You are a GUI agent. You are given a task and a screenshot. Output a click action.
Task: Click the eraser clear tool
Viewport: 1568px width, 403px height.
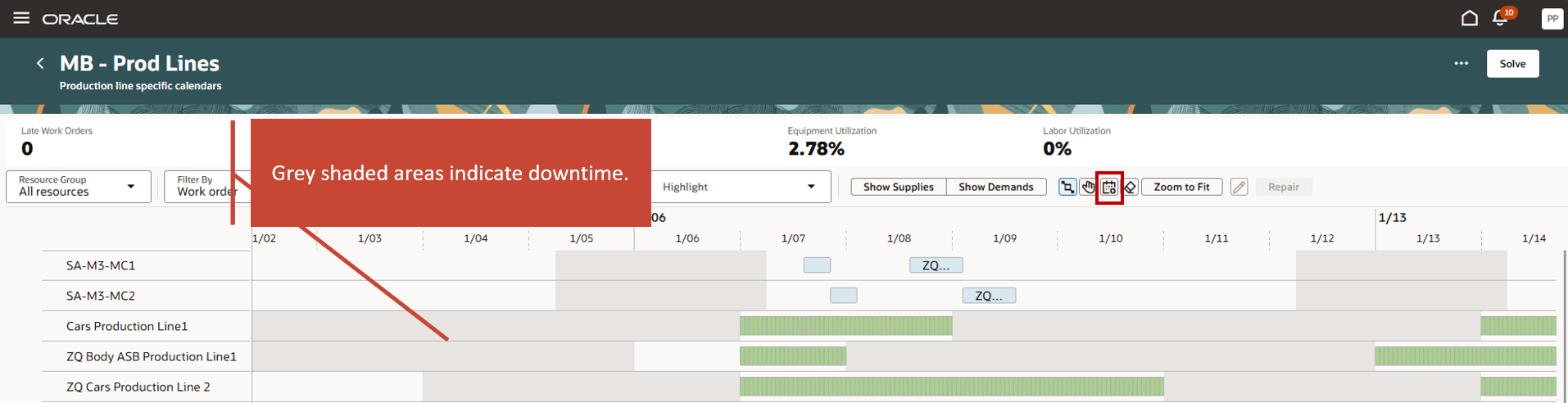point(1131,187)
